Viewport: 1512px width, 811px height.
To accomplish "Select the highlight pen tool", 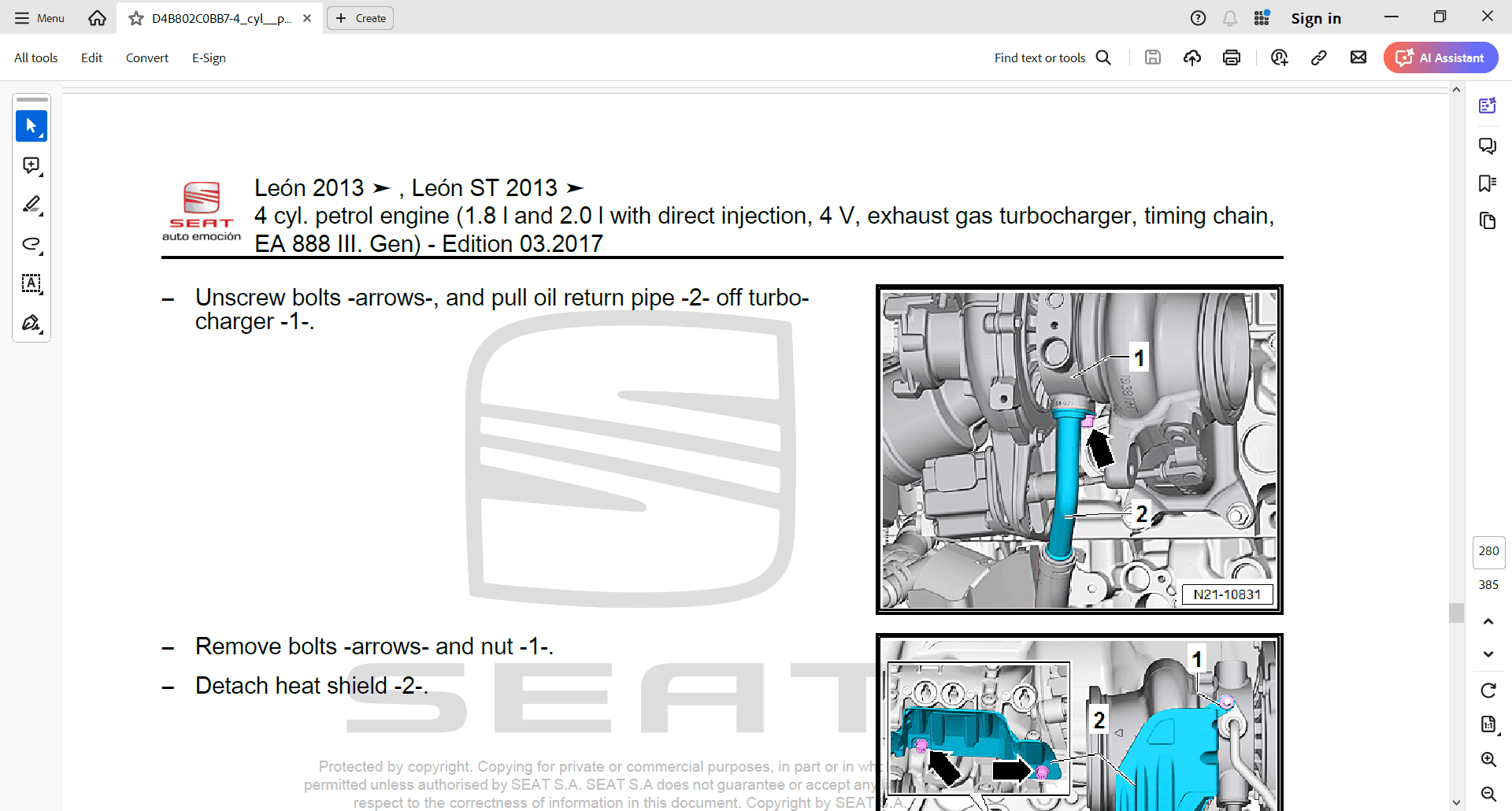I will [x=31, y=205].
